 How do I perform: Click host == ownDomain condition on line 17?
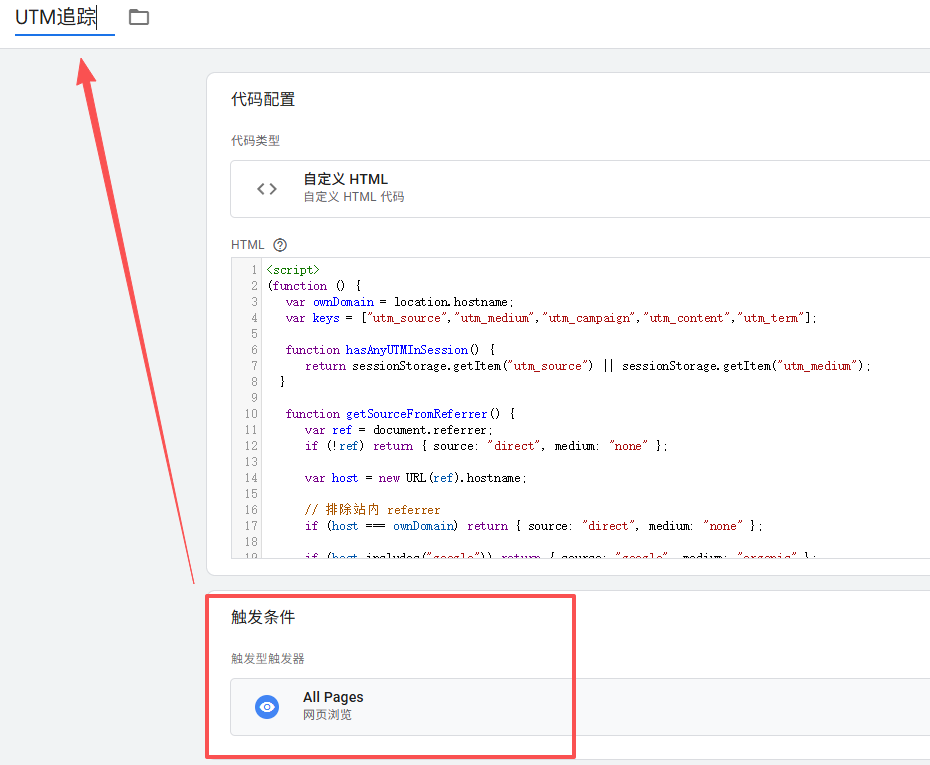(393, 526)
